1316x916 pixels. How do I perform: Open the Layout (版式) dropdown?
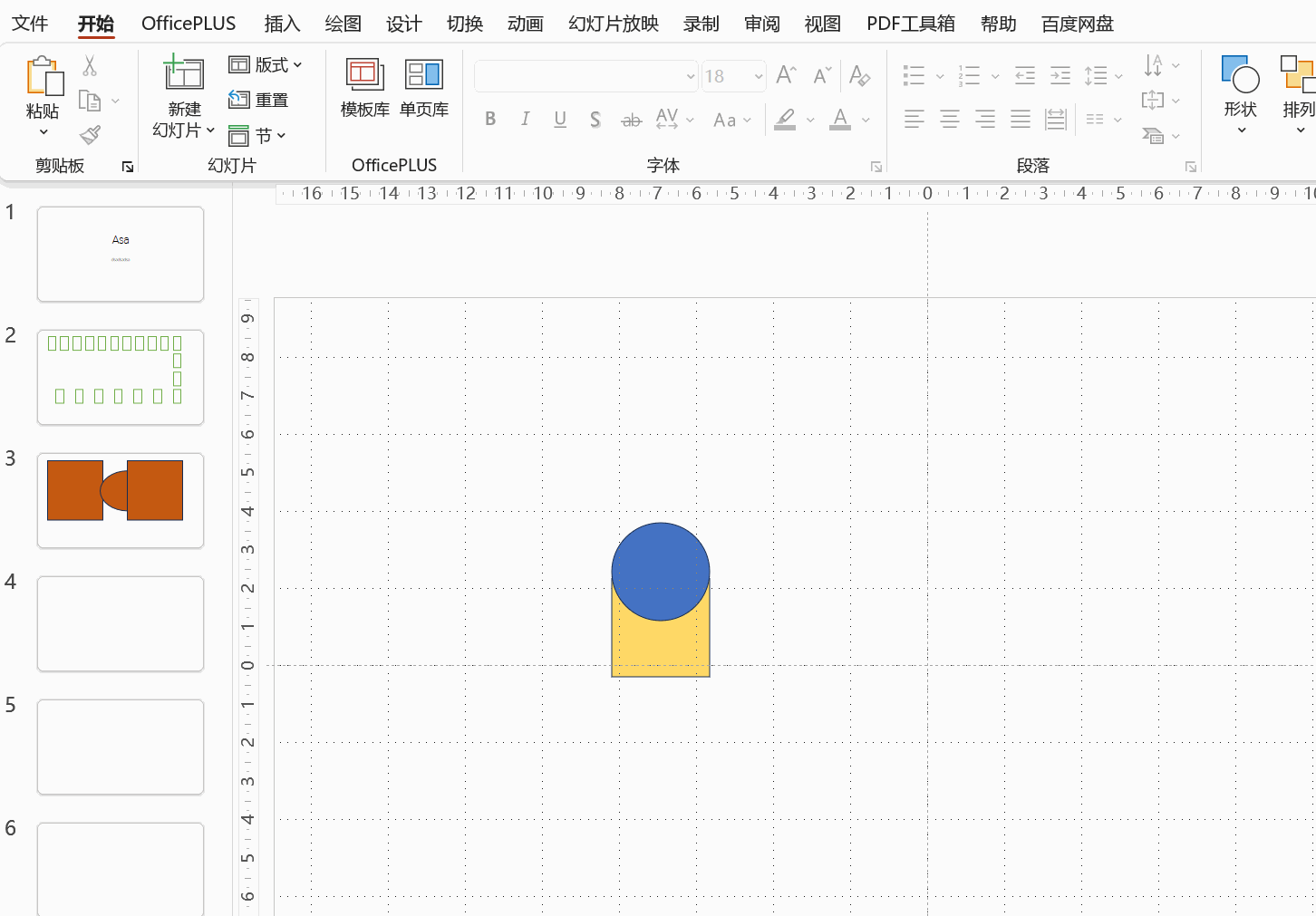coord(266,64)
